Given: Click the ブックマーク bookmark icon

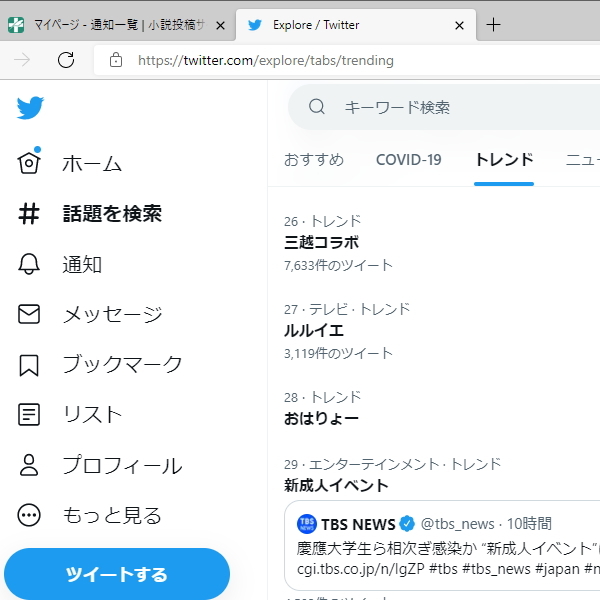Looking at the screenshot, I should (29, 365).
